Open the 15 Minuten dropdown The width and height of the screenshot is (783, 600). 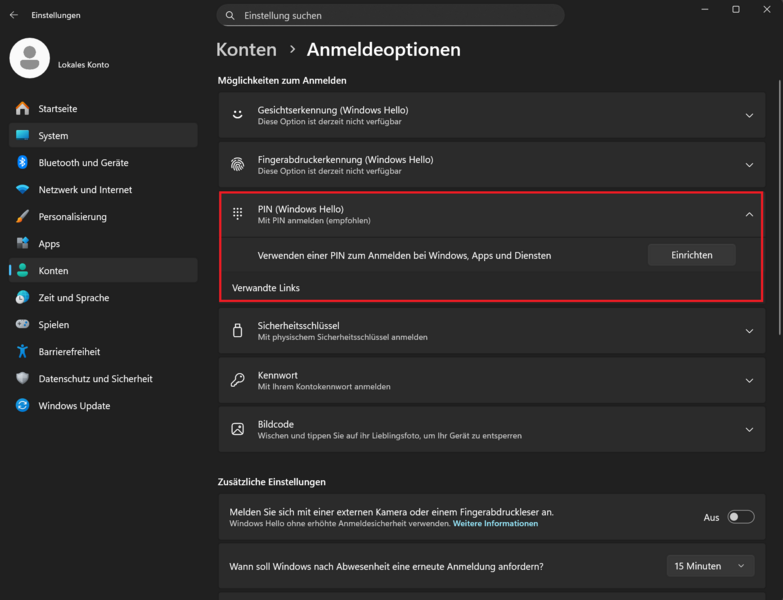coord(710,566)
